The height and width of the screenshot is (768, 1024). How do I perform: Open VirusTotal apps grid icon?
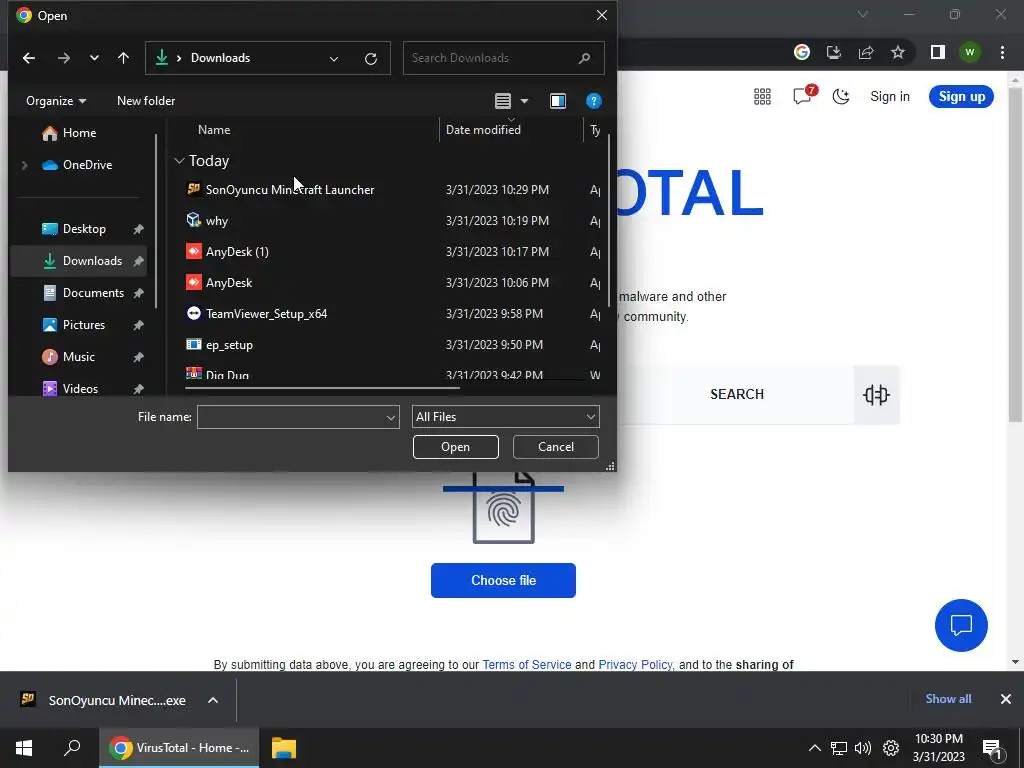(x=762, y=97)
